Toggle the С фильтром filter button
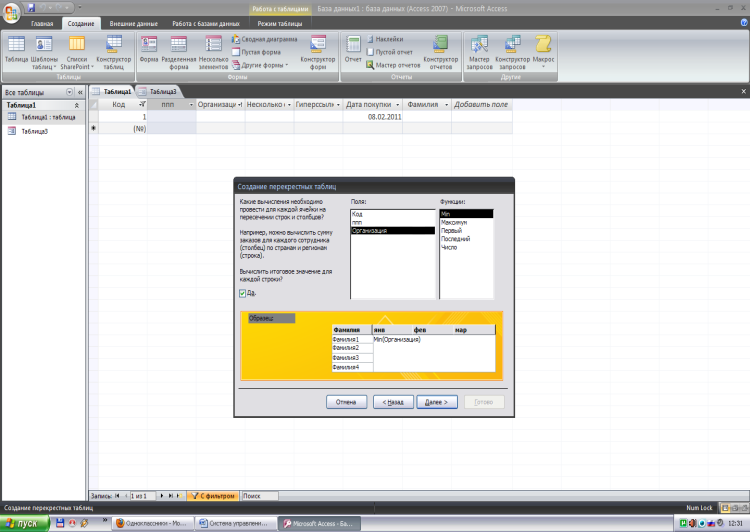Viewport: 750px width, 532px height. (213, 496)
